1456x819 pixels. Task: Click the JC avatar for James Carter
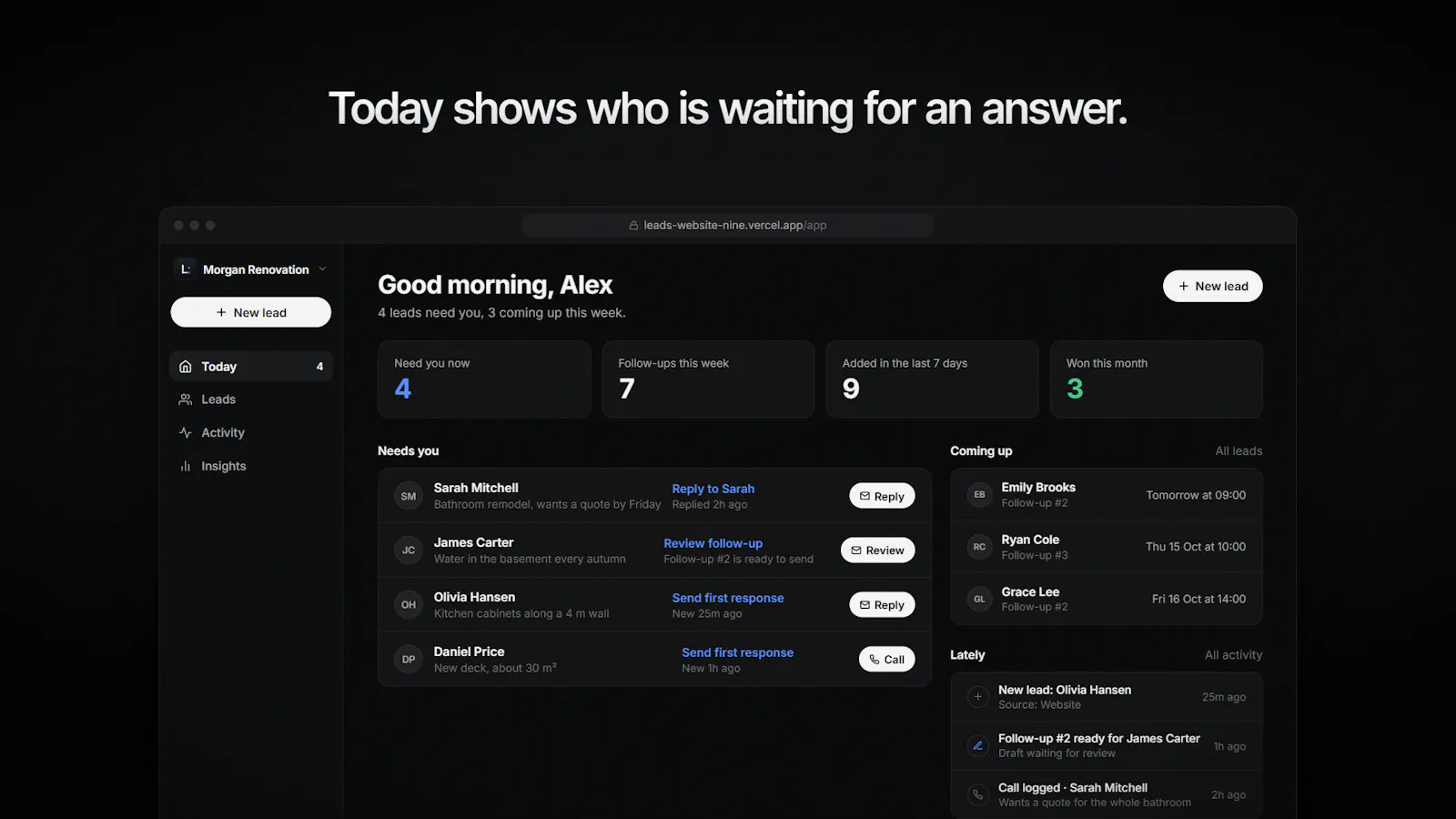[409, 551]
